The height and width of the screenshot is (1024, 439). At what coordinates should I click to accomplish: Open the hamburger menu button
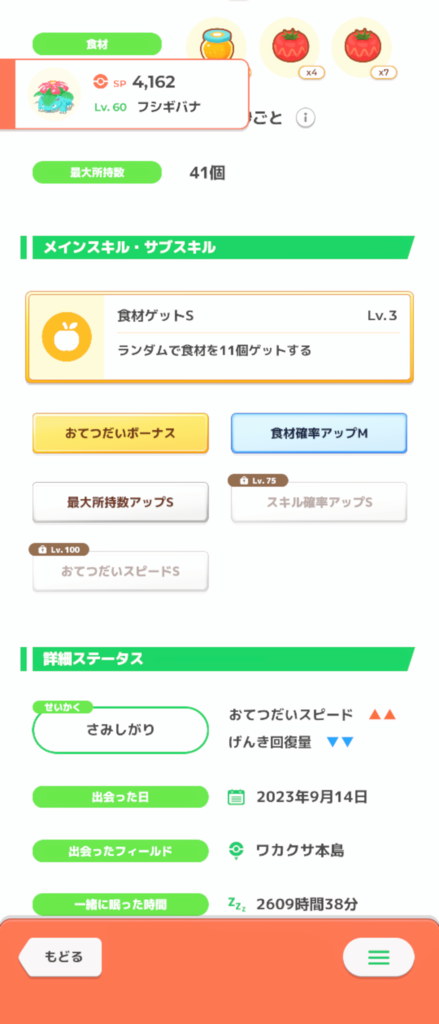tap(379, 957)
